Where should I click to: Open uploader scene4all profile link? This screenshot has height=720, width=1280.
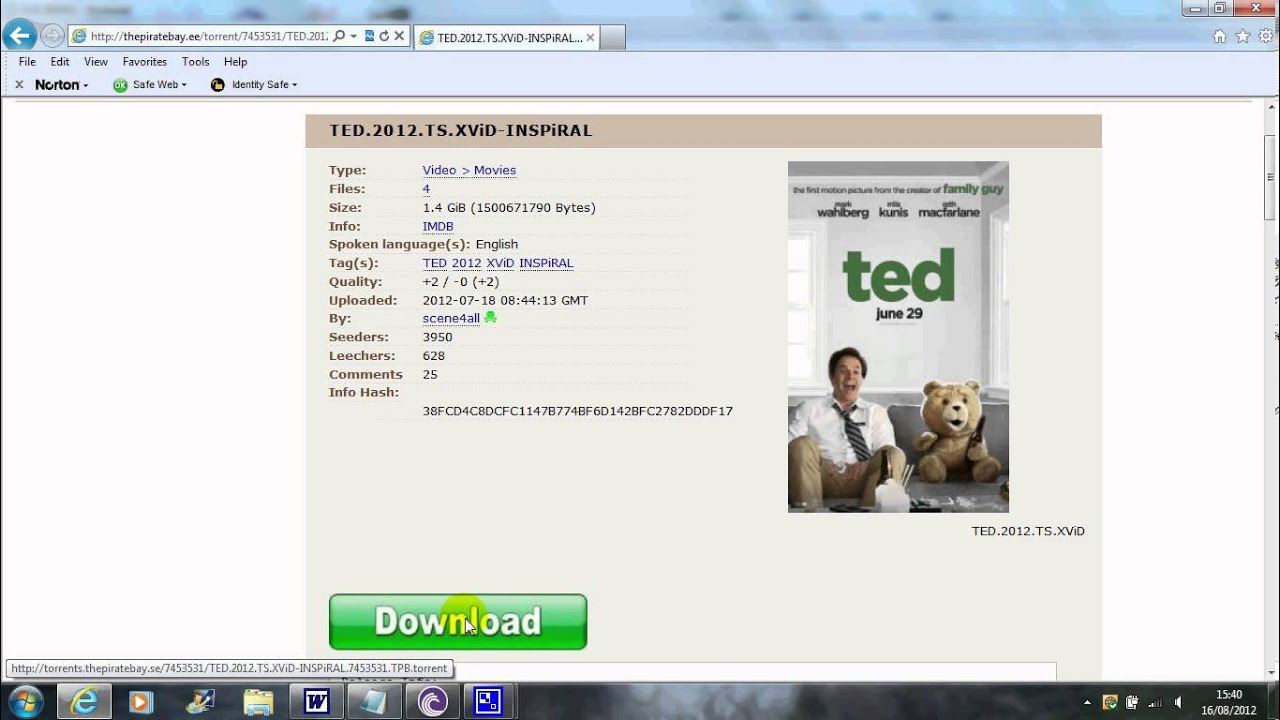tap(451, 318)
